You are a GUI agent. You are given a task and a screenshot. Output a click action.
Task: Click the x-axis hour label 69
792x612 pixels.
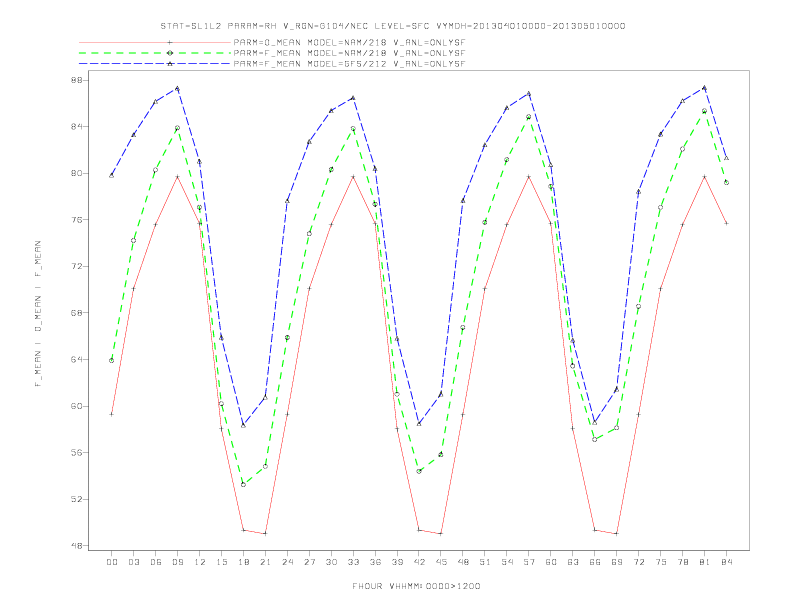(x=617, y=562)
